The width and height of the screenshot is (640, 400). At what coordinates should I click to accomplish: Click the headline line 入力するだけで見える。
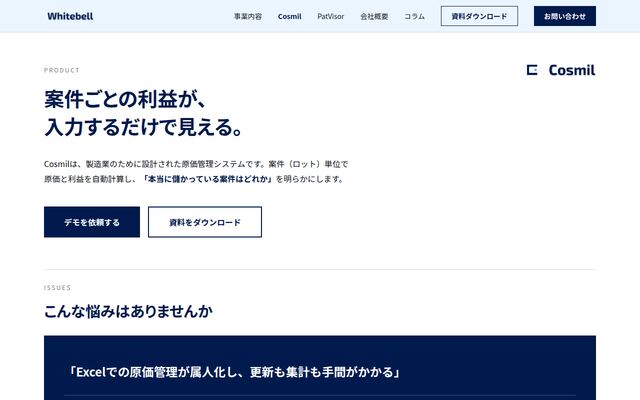tap(143, 127)
